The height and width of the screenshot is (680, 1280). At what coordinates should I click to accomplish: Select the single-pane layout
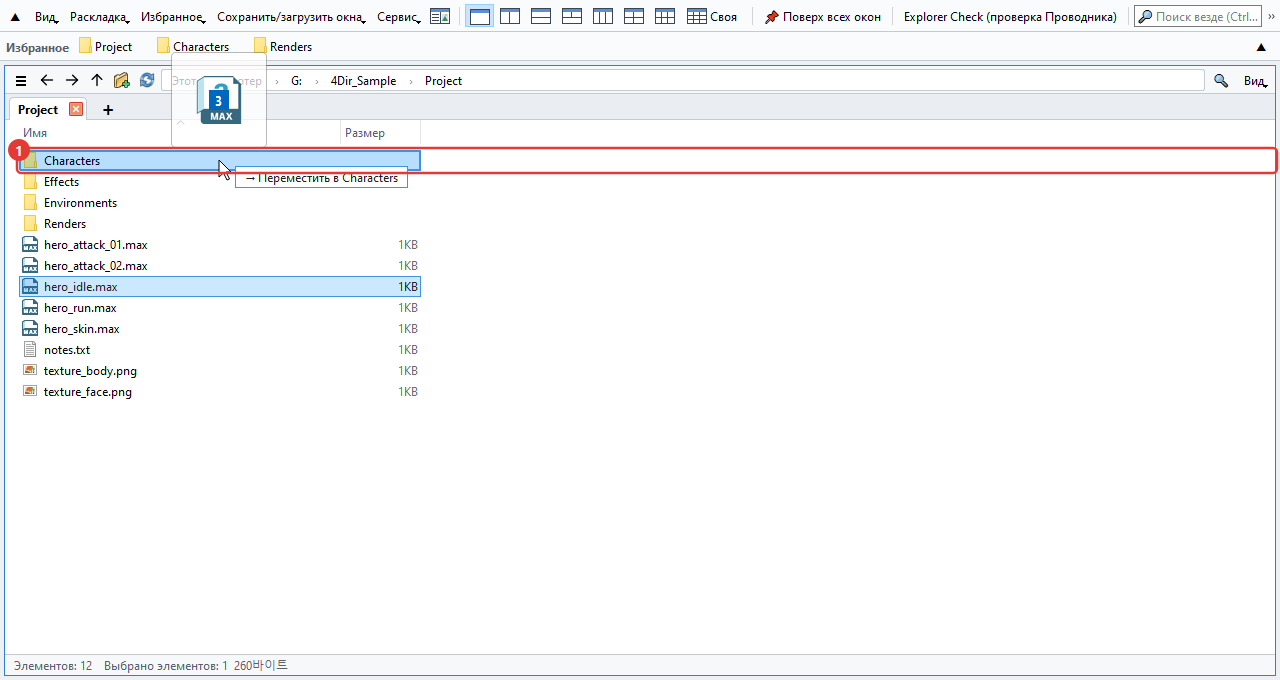[479, 17]
